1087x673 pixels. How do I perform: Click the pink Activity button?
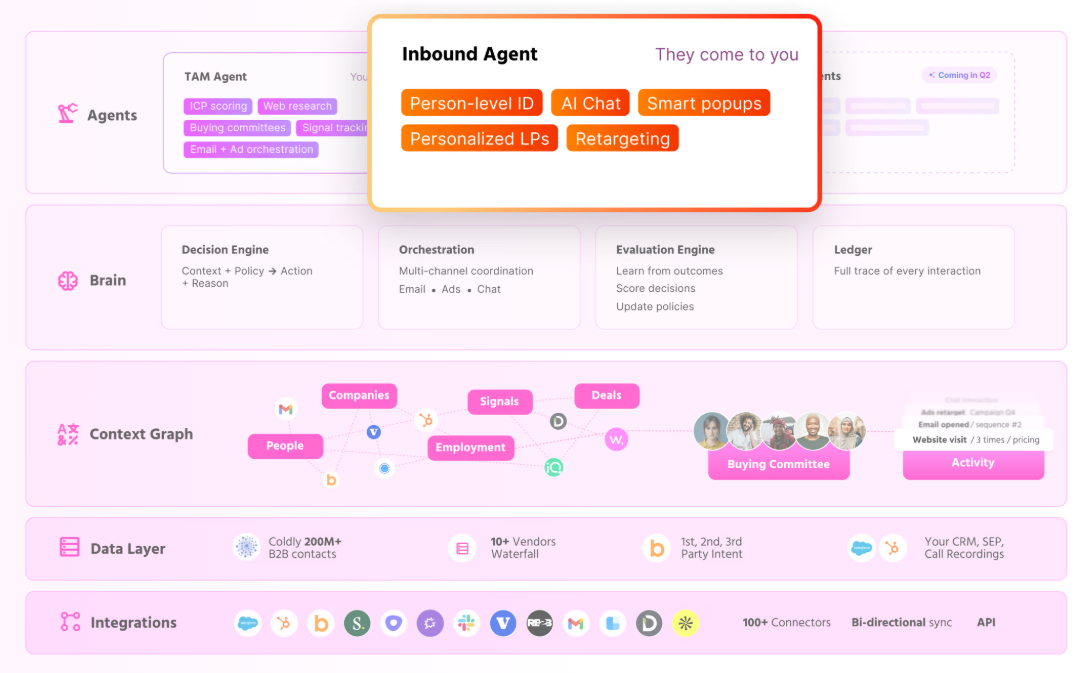[x=973, y=463]
